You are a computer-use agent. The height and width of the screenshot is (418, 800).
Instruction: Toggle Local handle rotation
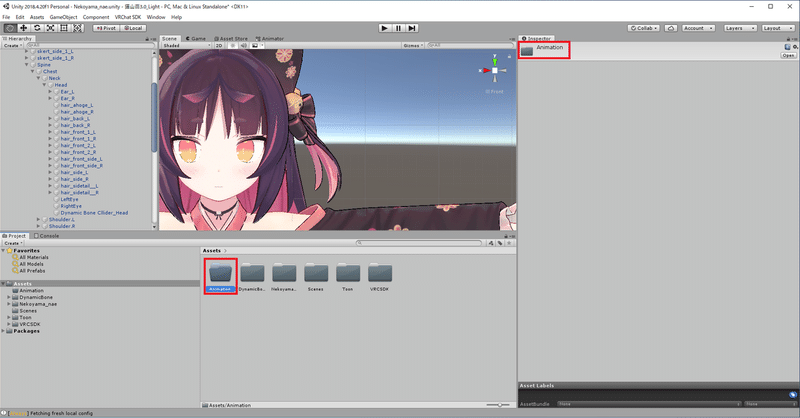(134, 28)
